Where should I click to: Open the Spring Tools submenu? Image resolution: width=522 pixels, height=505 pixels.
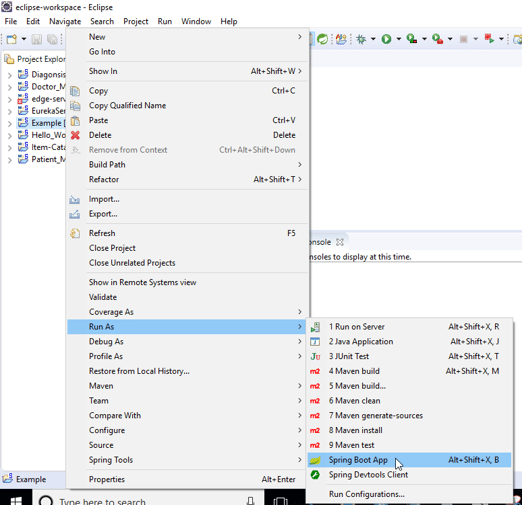click(187, 460)
